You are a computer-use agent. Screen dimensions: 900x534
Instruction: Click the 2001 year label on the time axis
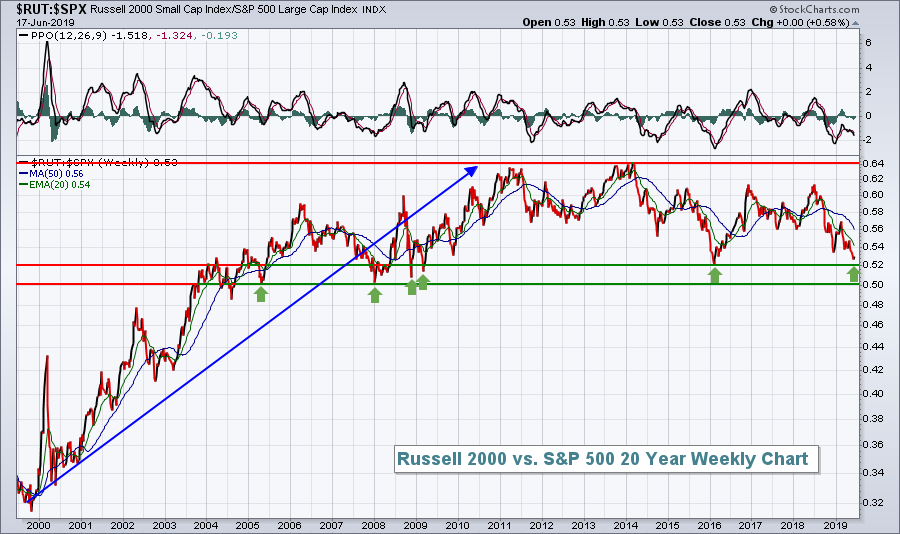pos(80,525)
